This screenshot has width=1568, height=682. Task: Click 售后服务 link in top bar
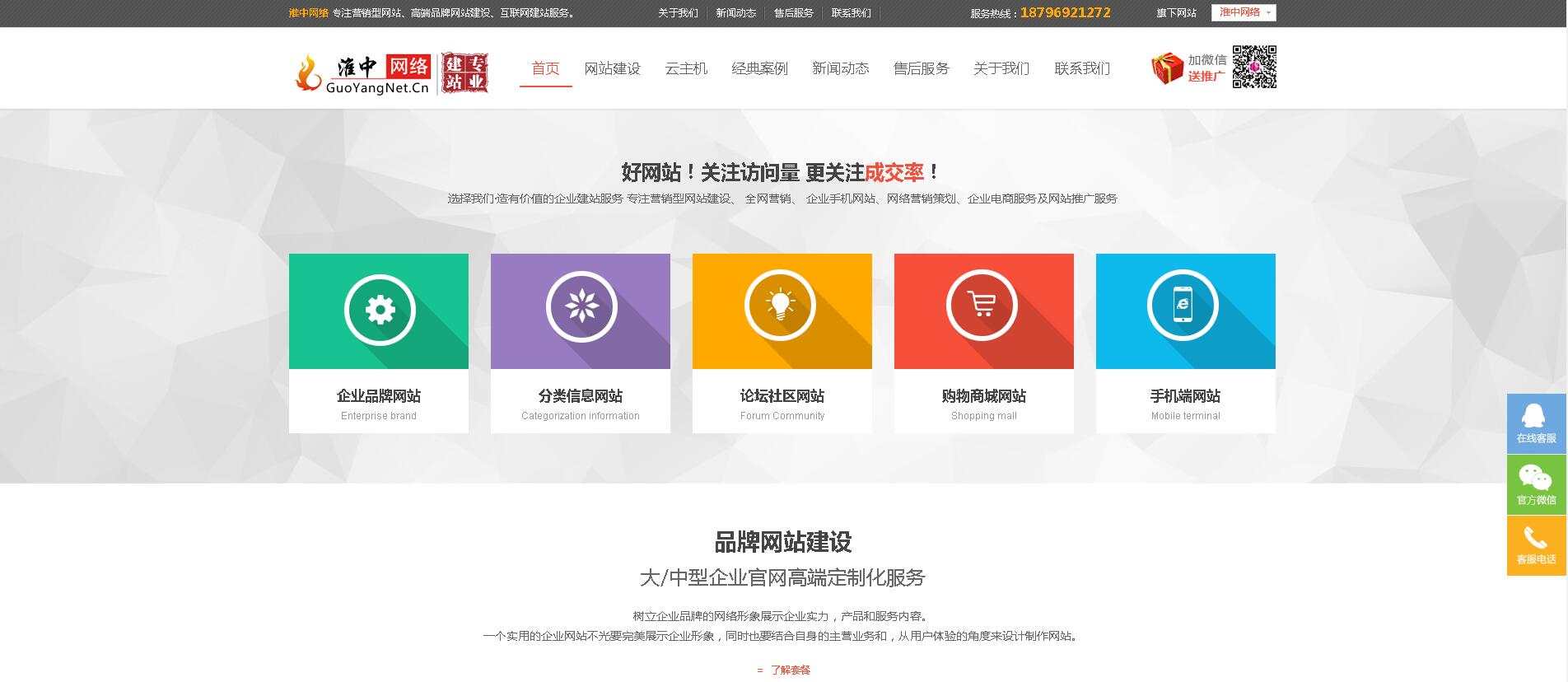(x=793, y=13)
